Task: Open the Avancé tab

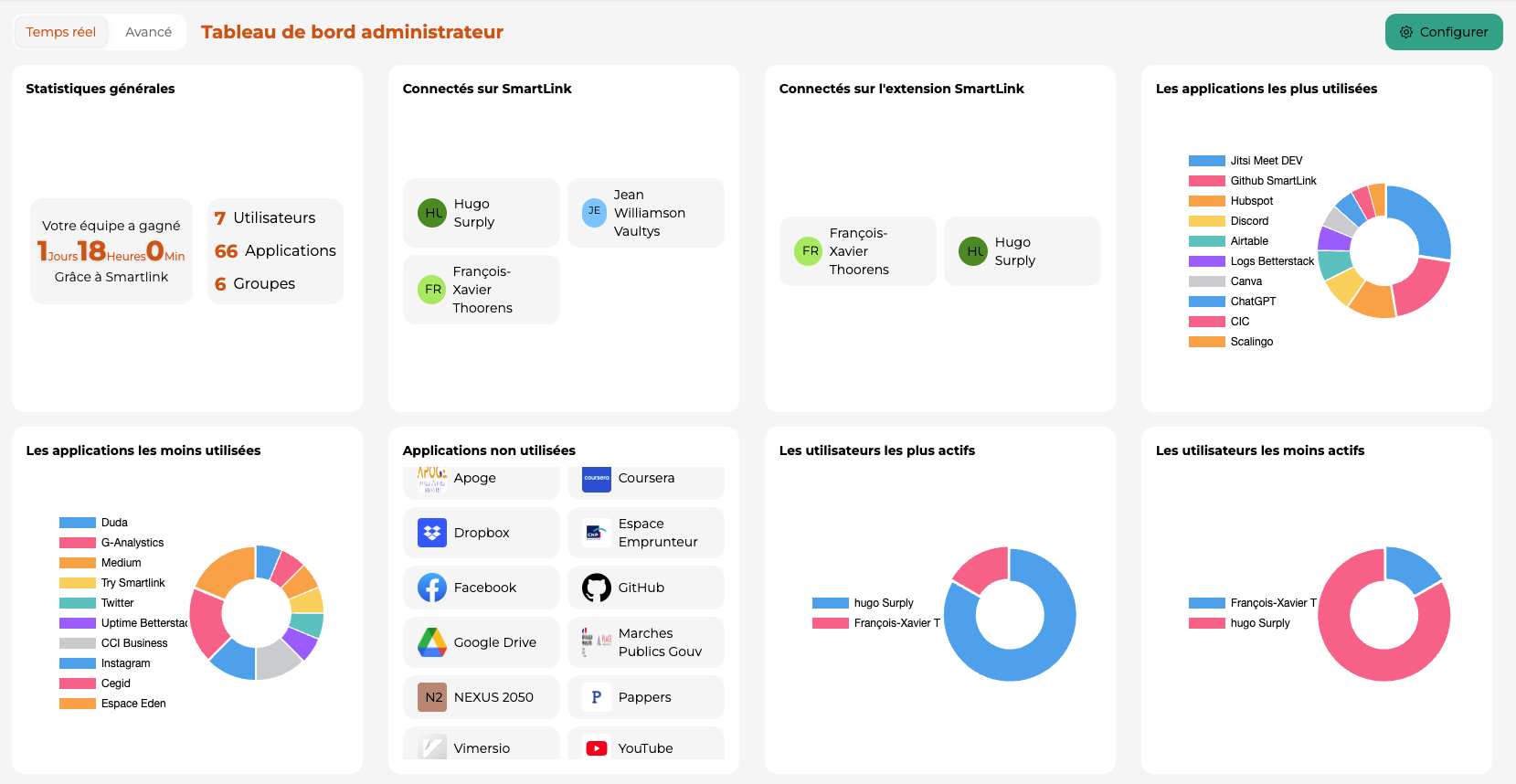Action: coord(148,32)
